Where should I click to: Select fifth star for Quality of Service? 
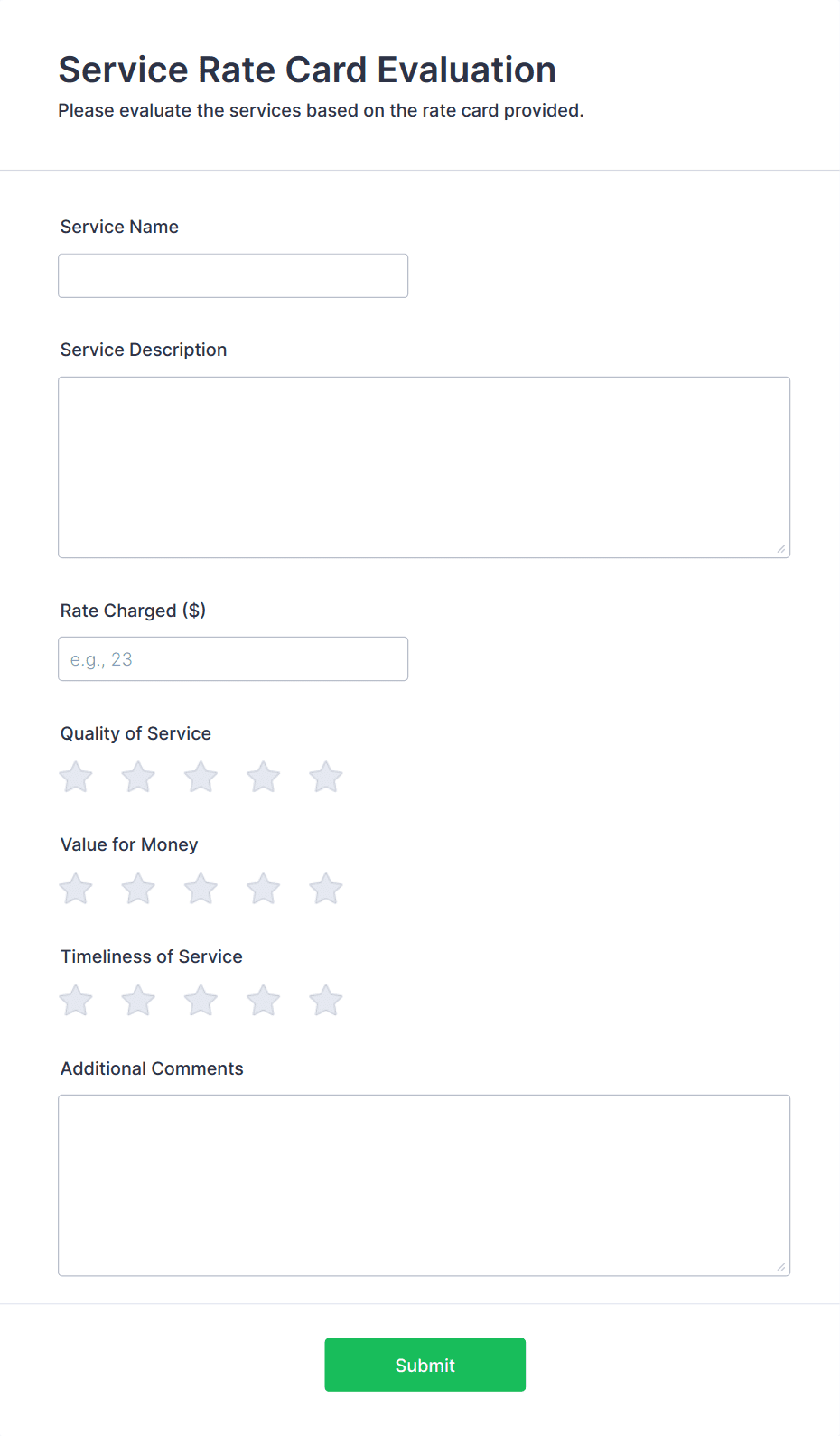[x=326, y=778]
